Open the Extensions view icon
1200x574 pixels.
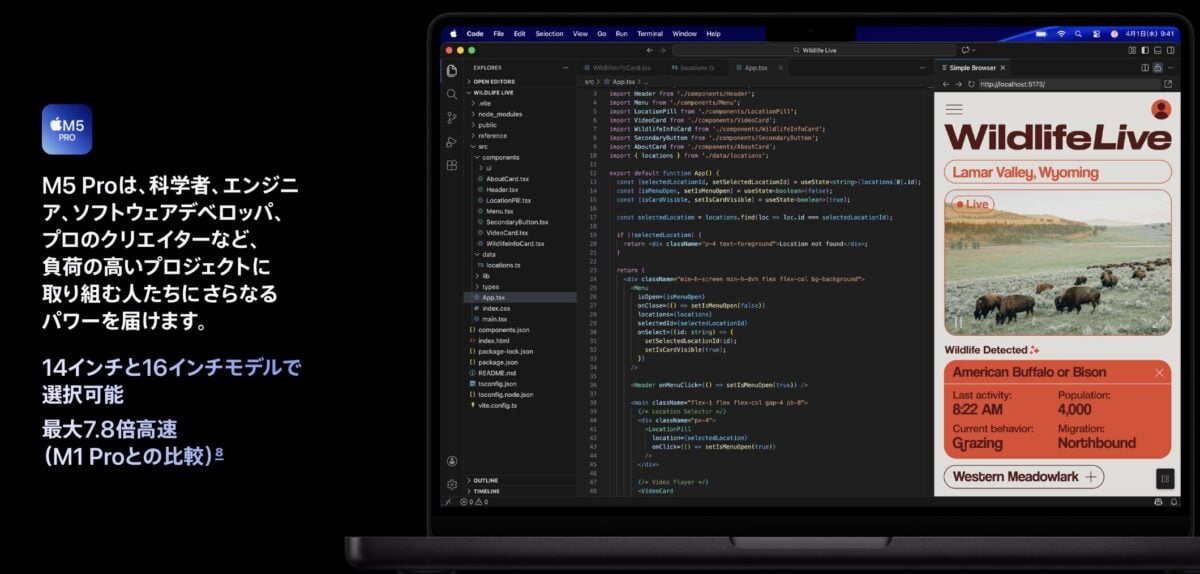tap(452, 165)
